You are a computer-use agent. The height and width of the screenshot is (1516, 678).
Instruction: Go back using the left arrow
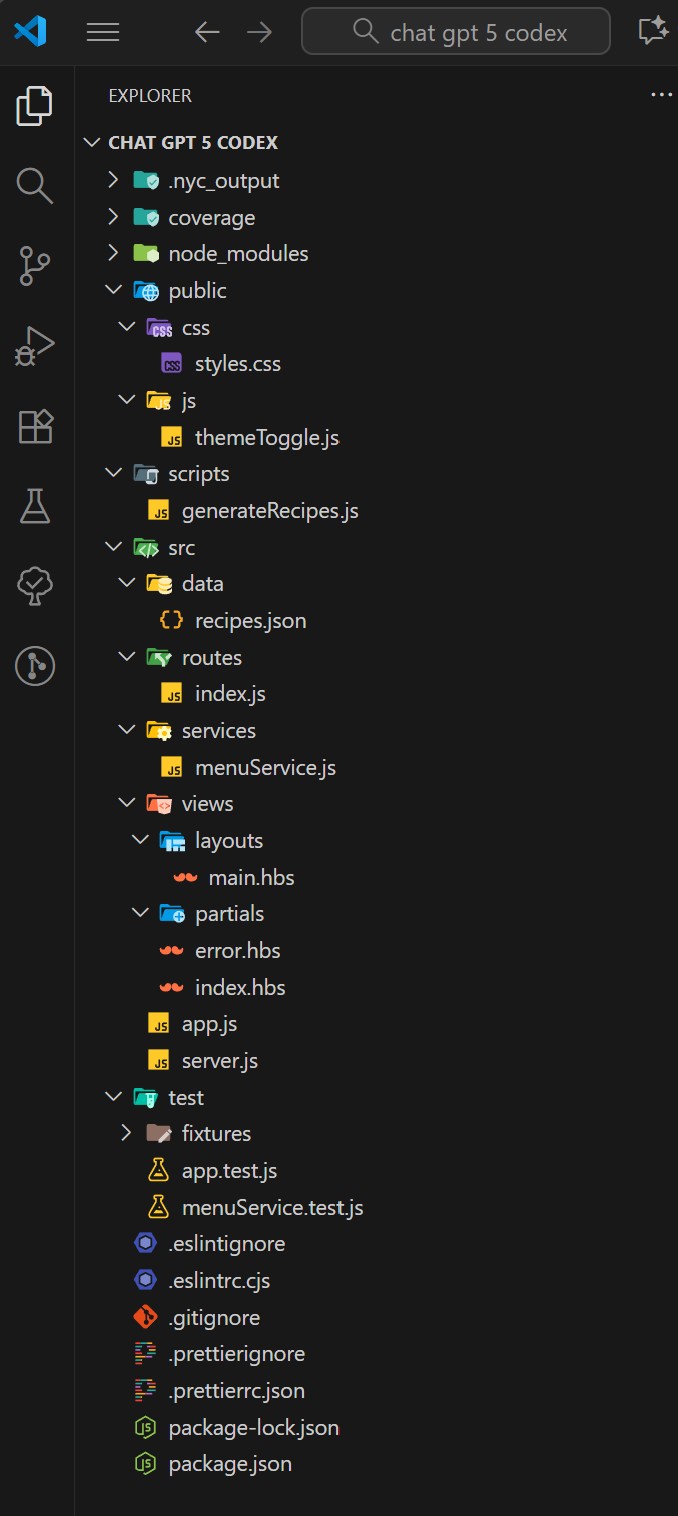pyautogui.click(x=207, y=32)
